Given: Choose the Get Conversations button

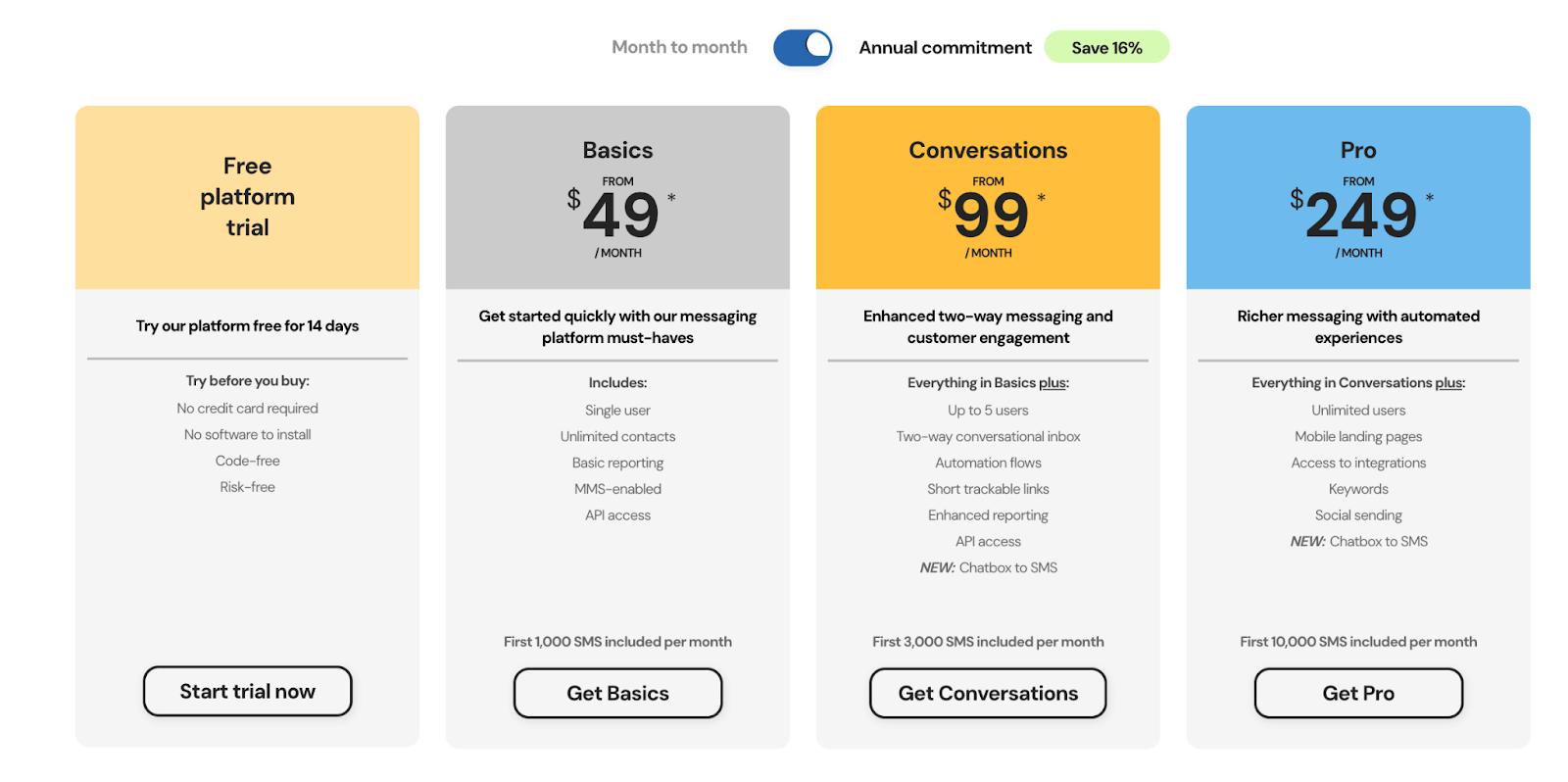Looking at the screenshot, I should pos(988,694).
